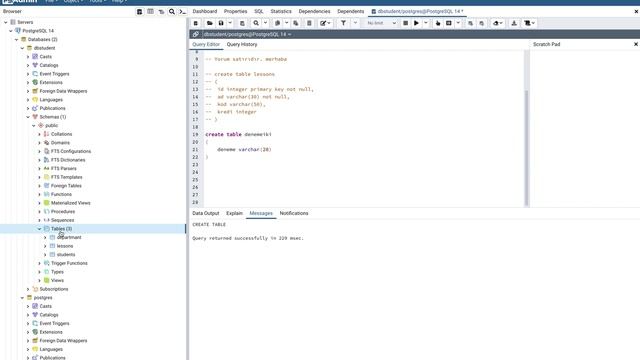Viewport: 640px width, 360px height.
Task: Switch to the Statistics tab
Action: click(281, 11)
